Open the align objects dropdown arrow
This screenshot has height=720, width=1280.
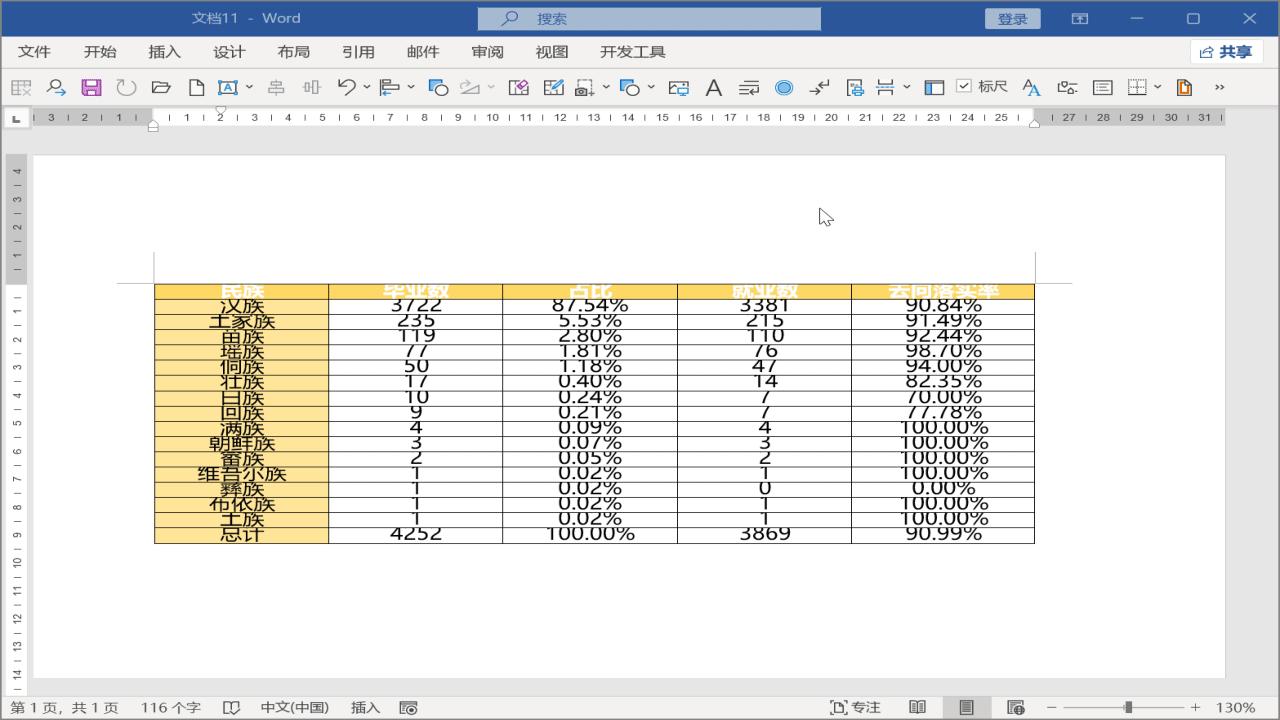(411, 88)
